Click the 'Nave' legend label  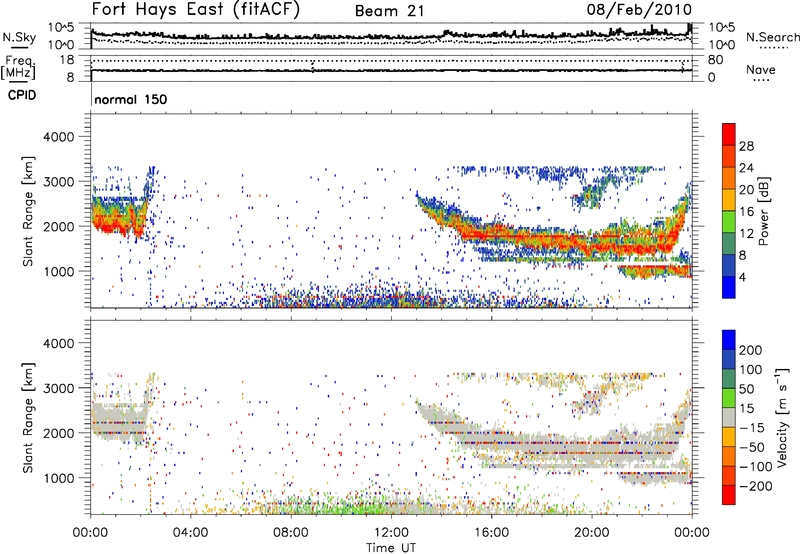pyautogui.click(x=761, y=69)
